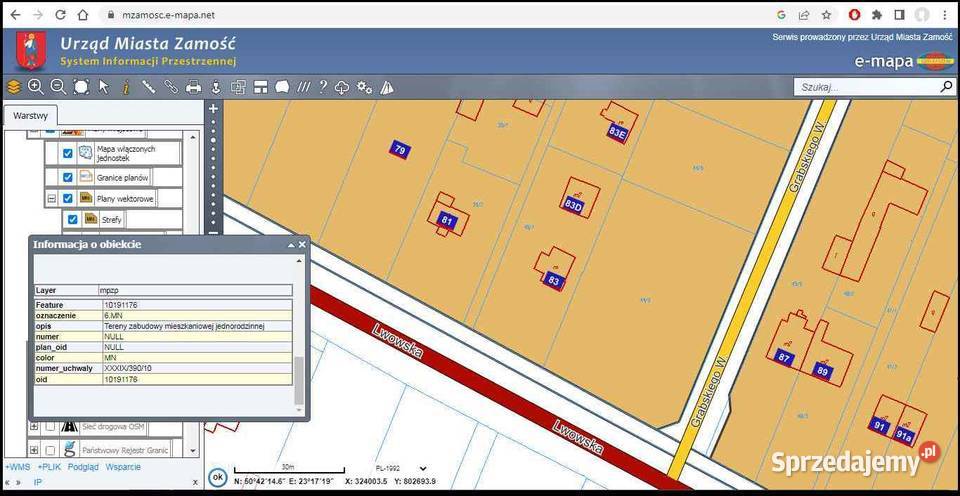Screen dimensions: 960x496
Task: Open the printer tool in toolbar
Action: coord(193,88)
